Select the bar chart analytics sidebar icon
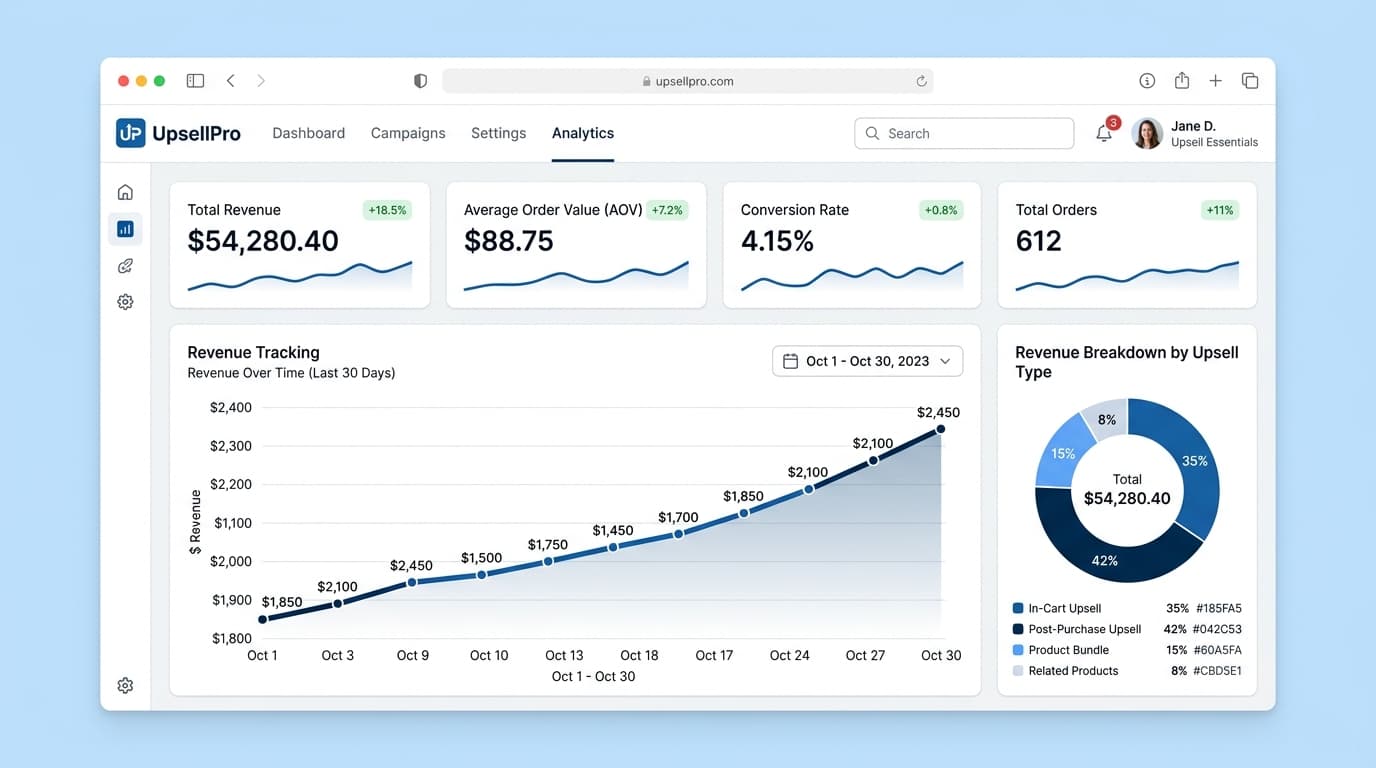Screen dimensions: 1376x768 click(x=125, y=229)
